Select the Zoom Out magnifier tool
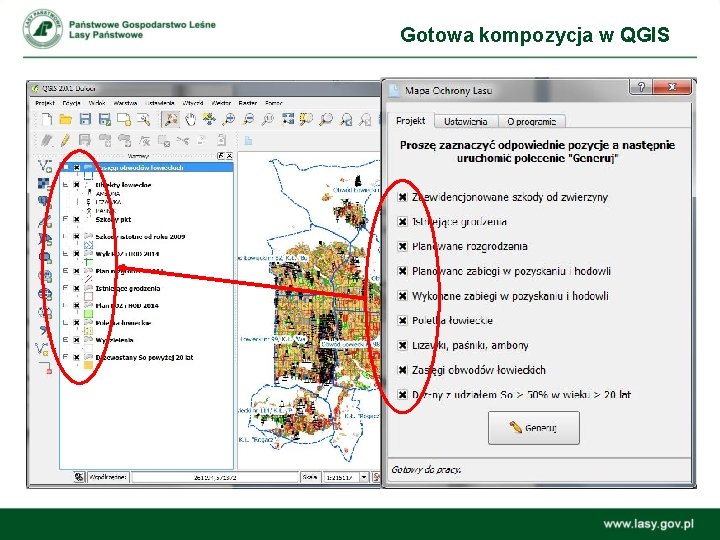The height and width of the screenshot is (540, 720). click(x=248, y=119)
